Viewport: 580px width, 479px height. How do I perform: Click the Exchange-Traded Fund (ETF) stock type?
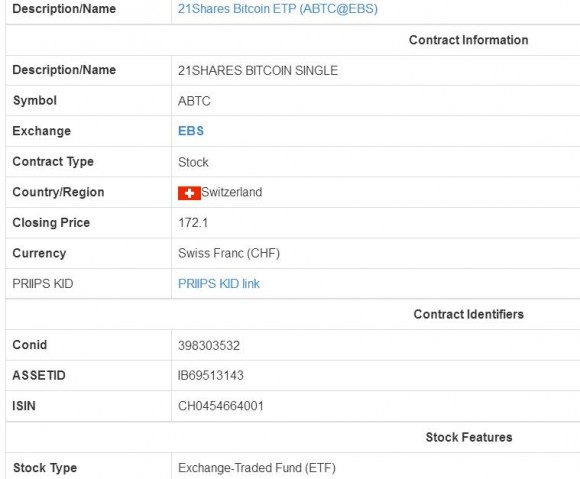click(x=257, y=468)
